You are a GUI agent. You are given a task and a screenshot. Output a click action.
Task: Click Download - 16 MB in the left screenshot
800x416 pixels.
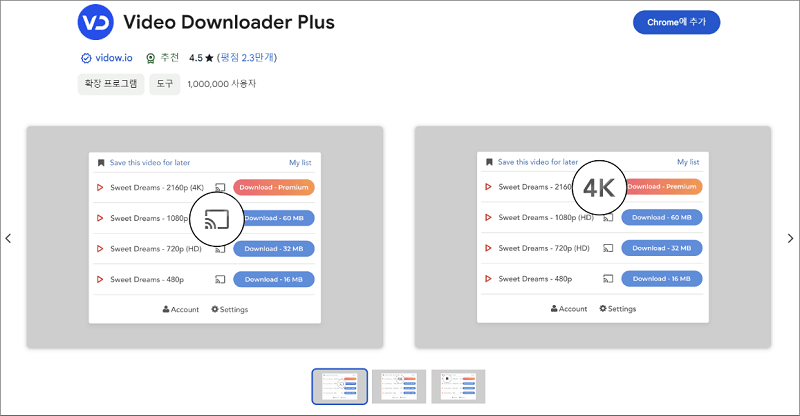coord(274,279)
